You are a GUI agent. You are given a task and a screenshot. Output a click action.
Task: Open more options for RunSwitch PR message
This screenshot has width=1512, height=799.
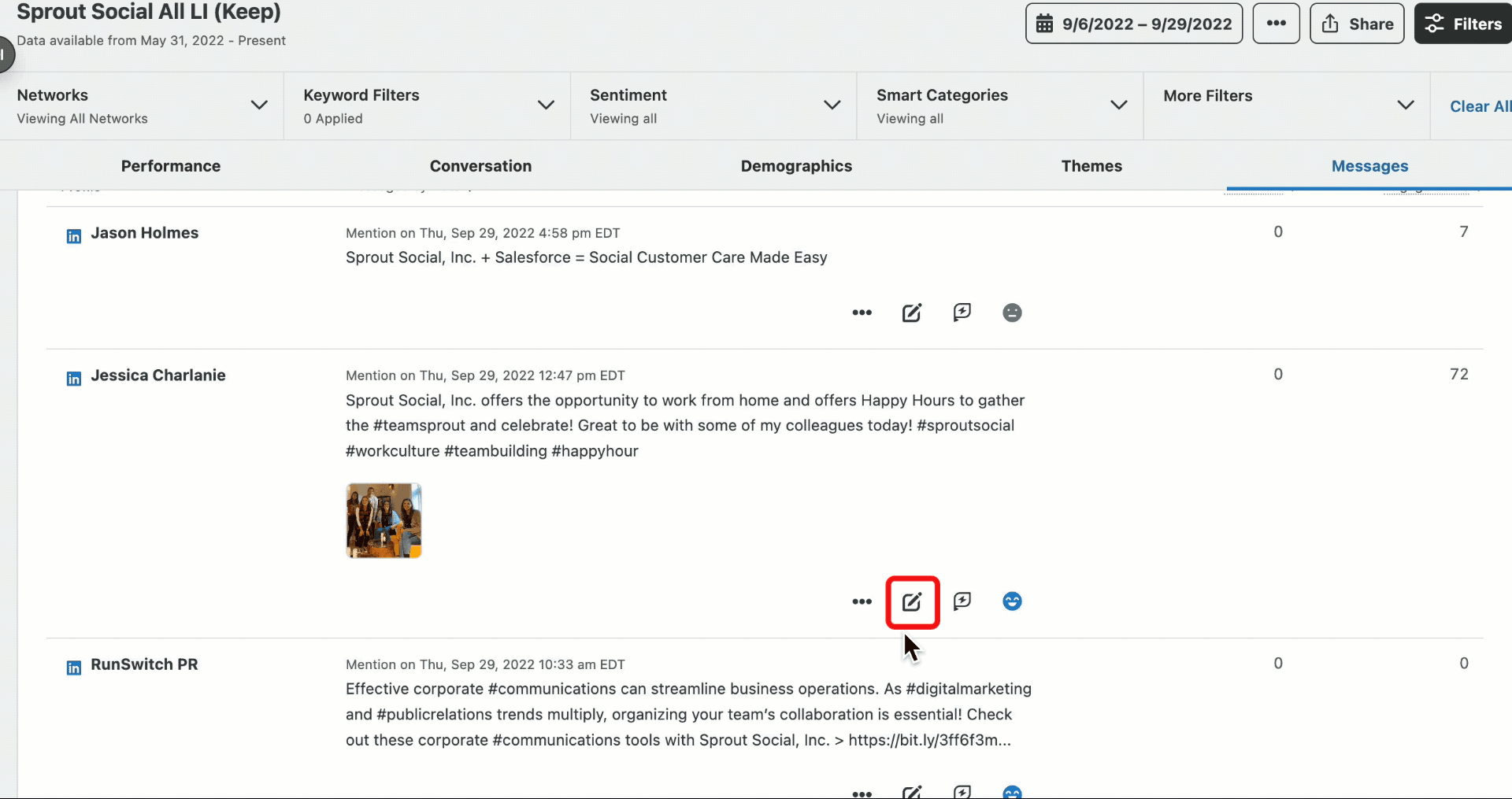coord(862,793)
